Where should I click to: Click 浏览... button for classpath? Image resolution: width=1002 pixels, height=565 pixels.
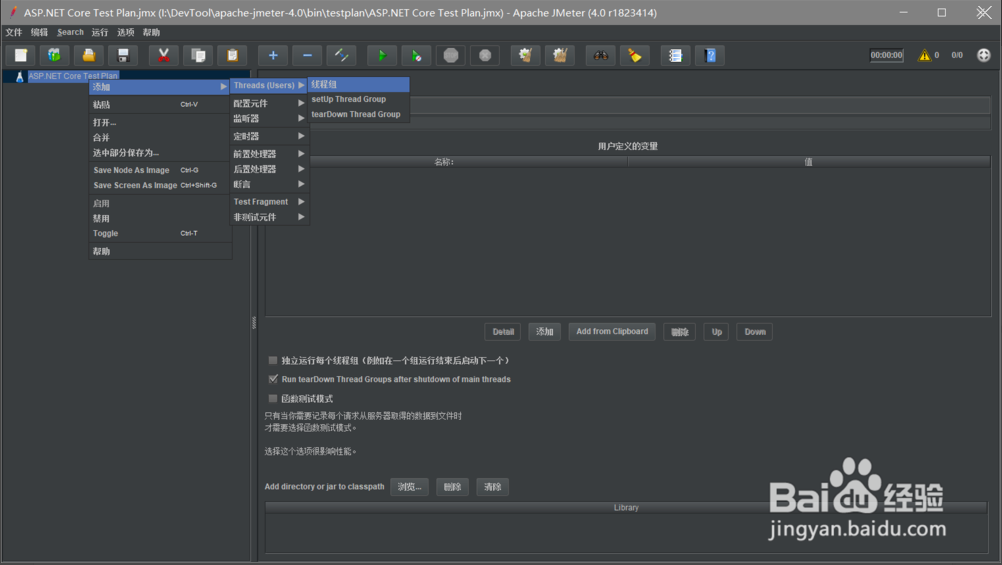pyautogui.click(x=410, y=487)
